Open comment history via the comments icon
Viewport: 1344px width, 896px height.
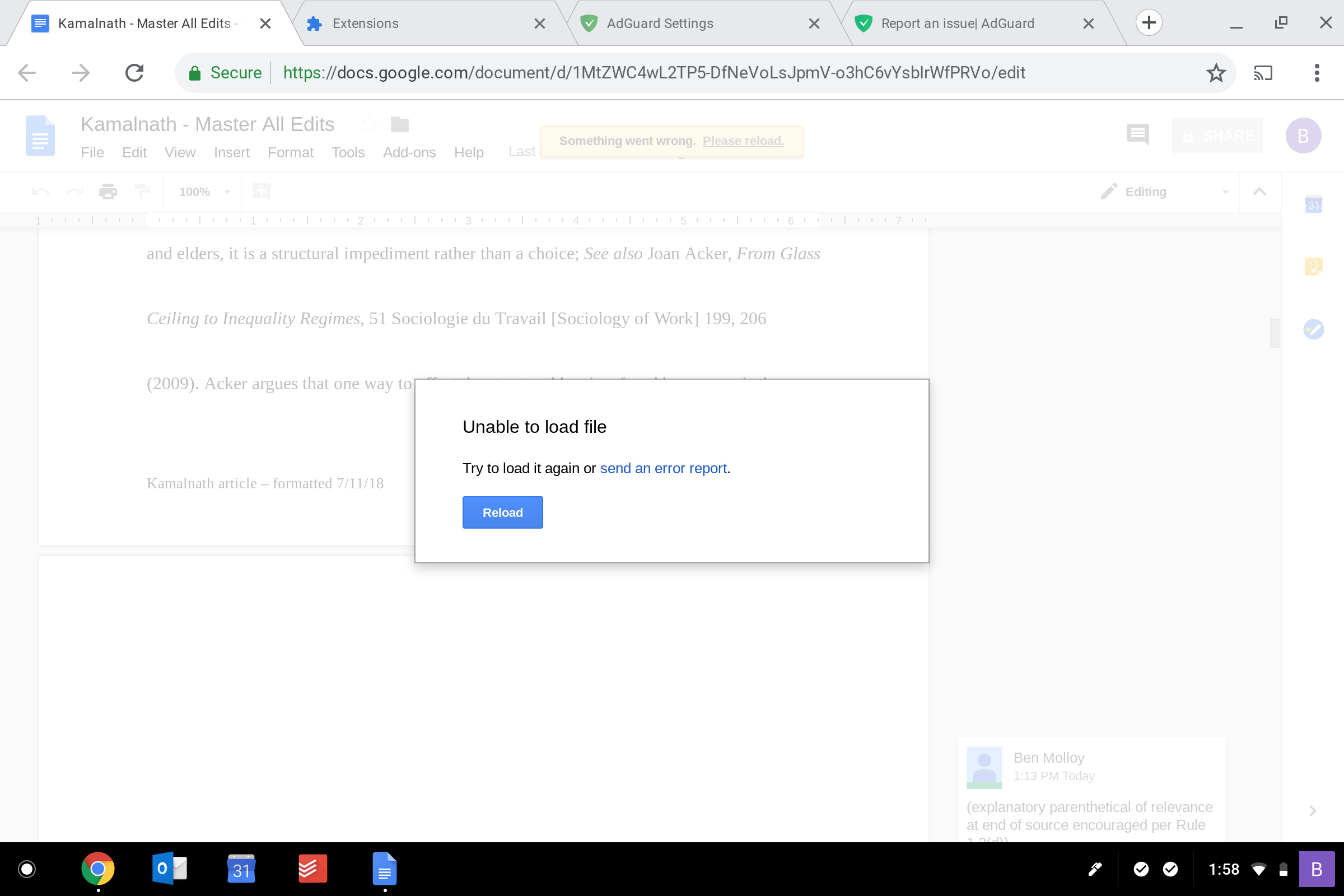point(1138,136)
